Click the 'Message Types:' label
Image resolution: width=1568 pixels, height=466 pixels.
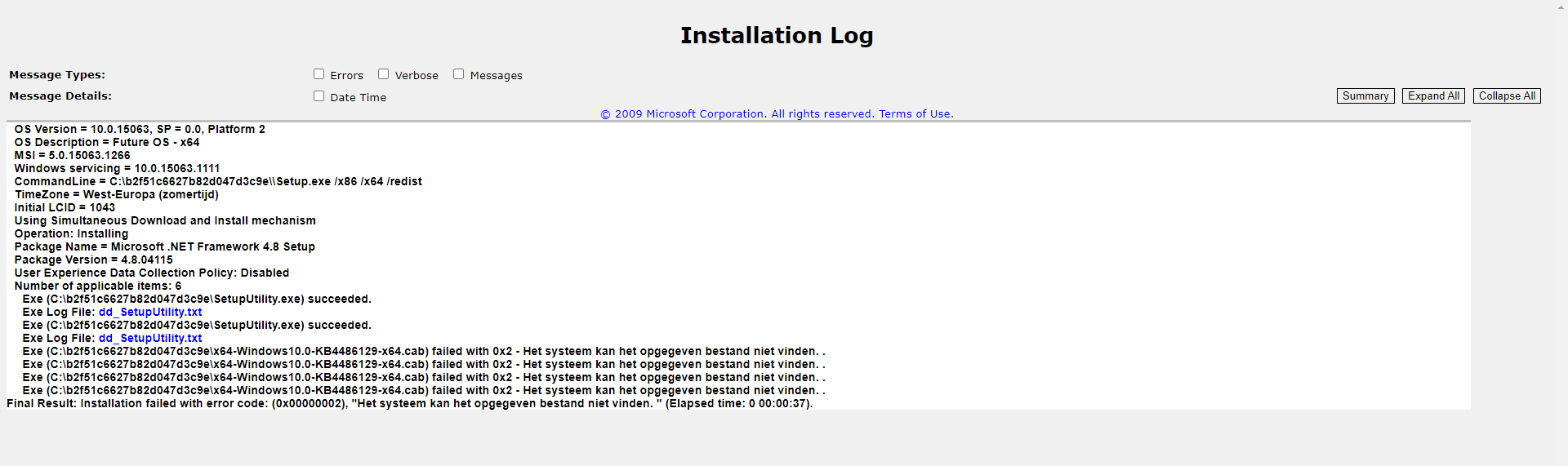[x=57, y=74]
